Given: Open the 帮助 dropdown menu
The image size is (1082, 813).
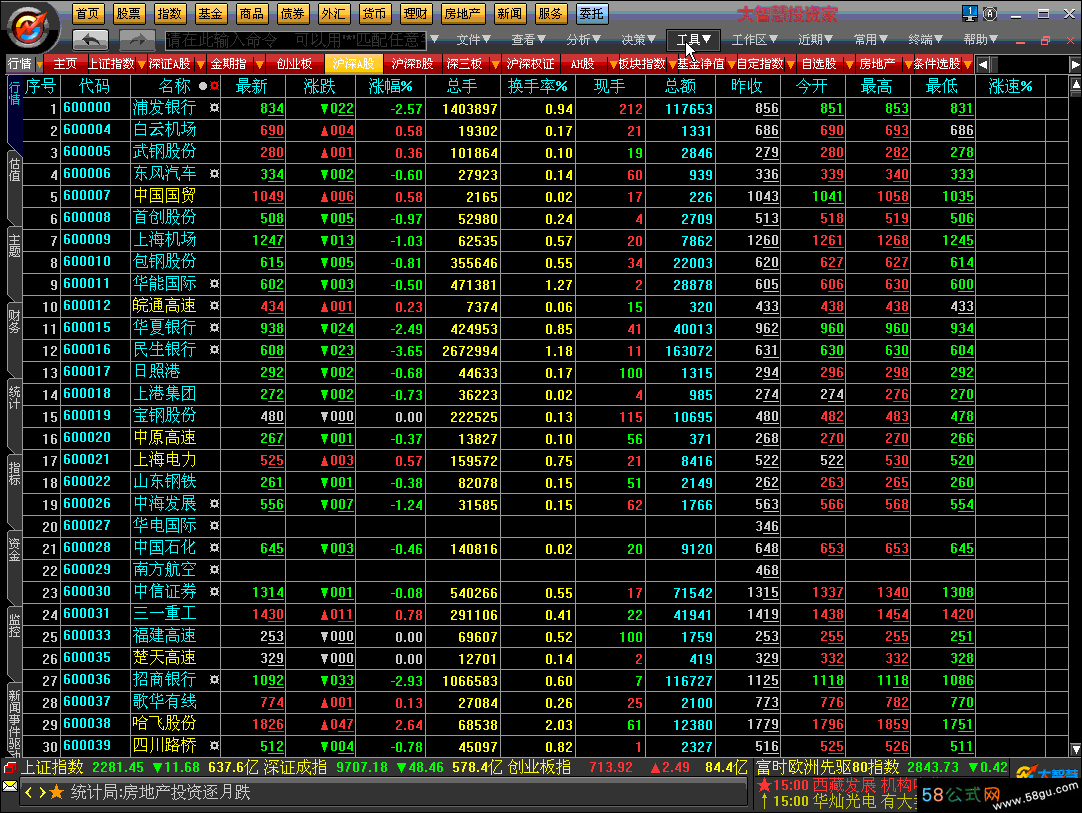Looking at the screenshot, I should 981,40.
